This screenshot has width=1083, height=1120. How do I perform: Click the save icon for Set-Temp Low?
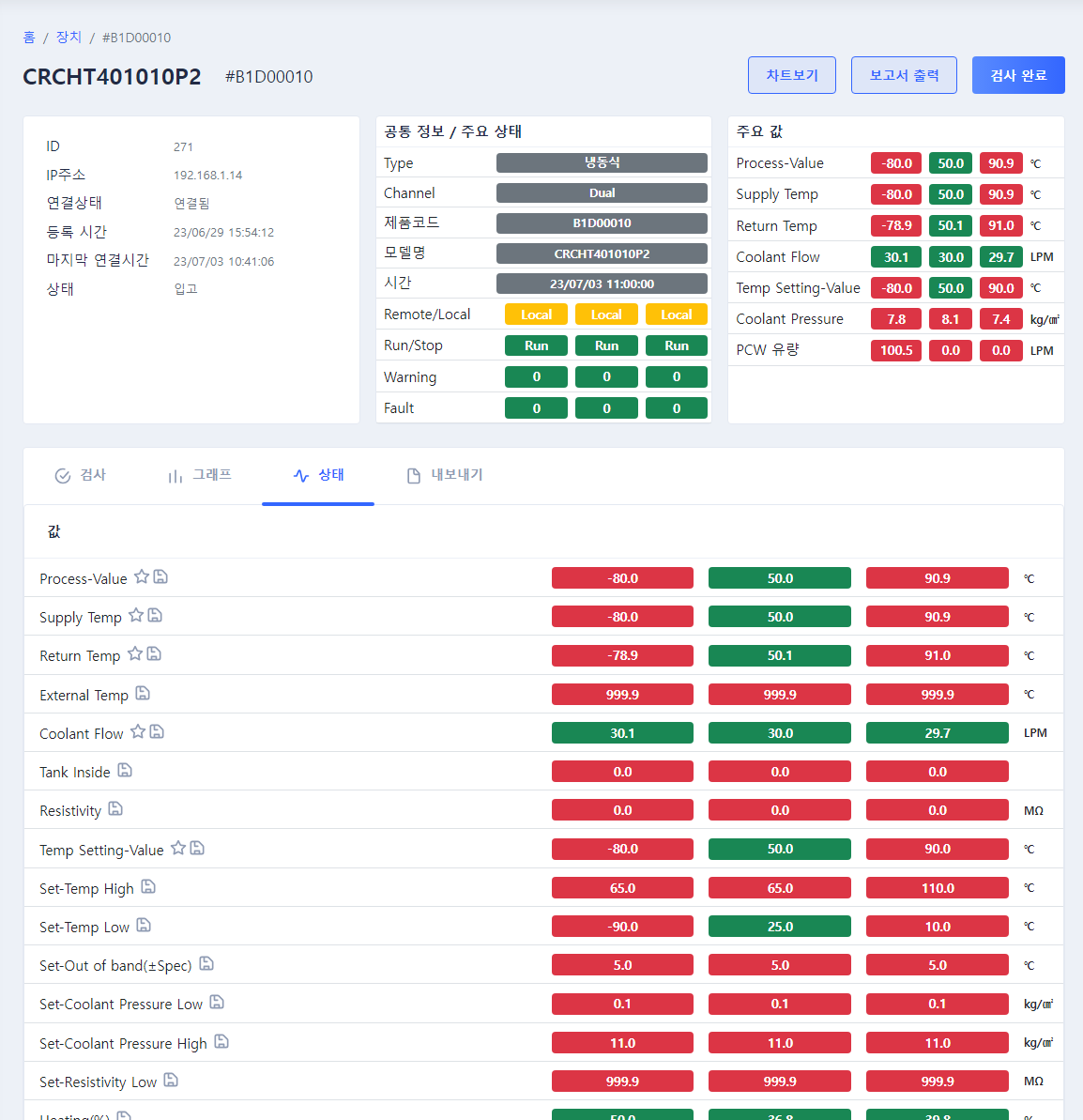144,925
